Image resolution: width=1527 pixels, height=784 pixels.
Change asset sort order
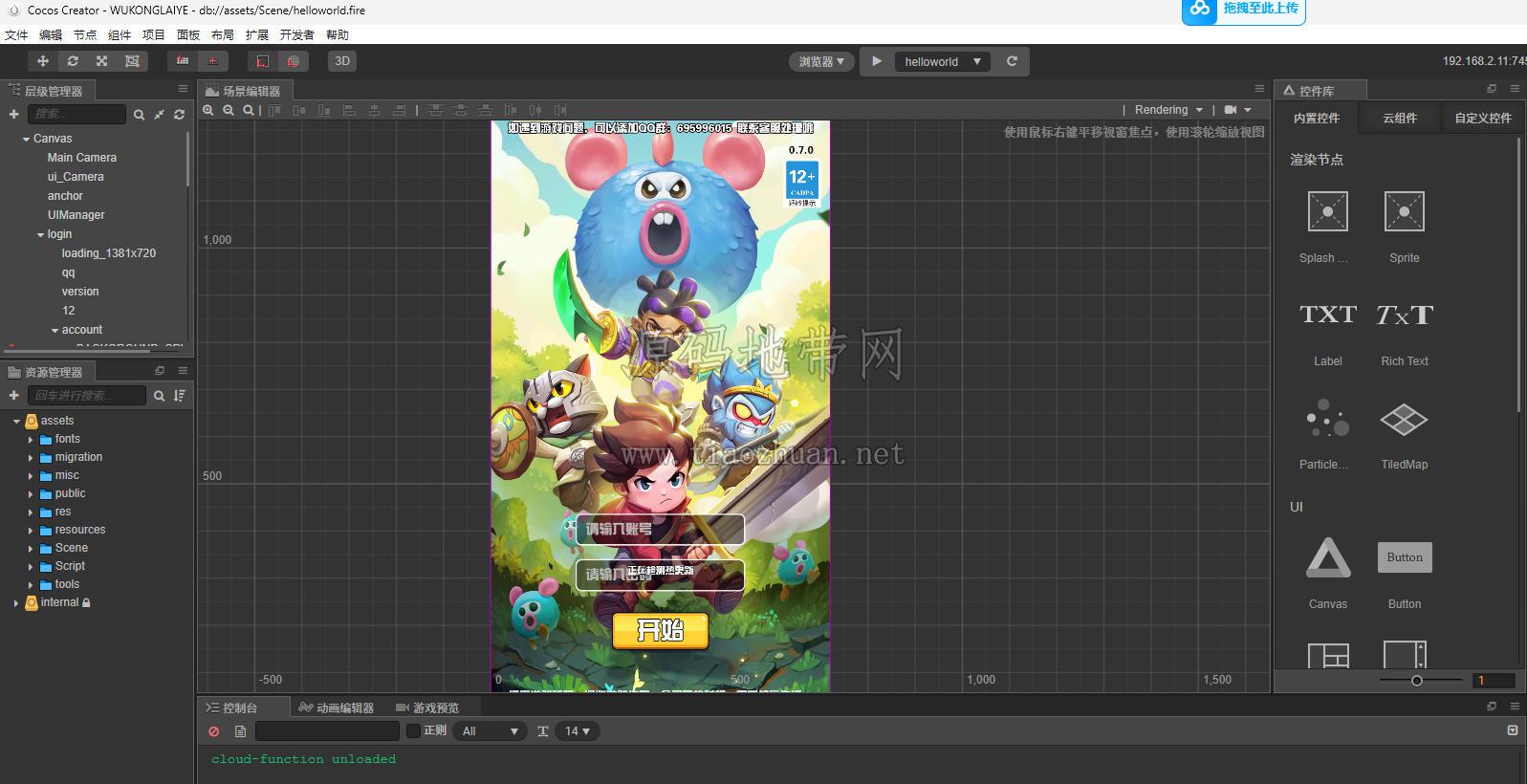click(180, 396)
